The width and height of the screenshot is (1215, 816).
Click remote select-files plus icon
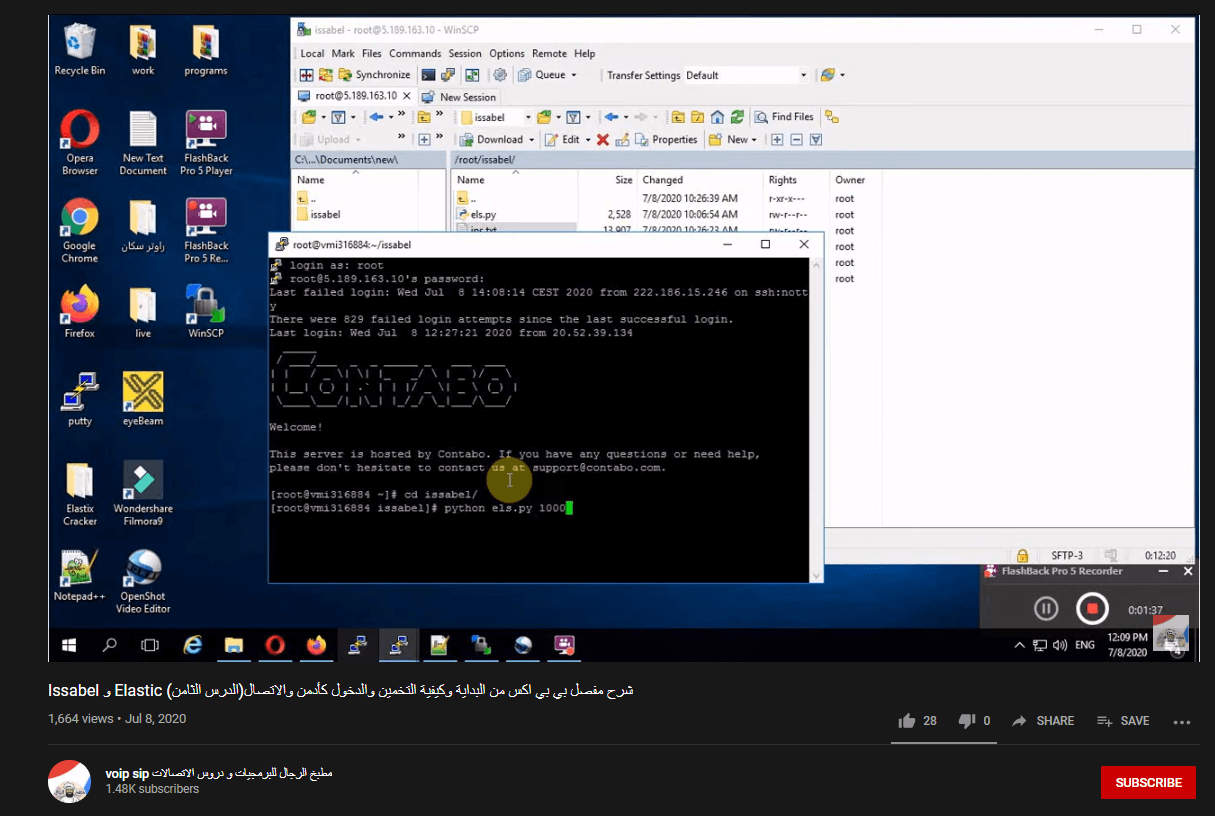[777, 140]
